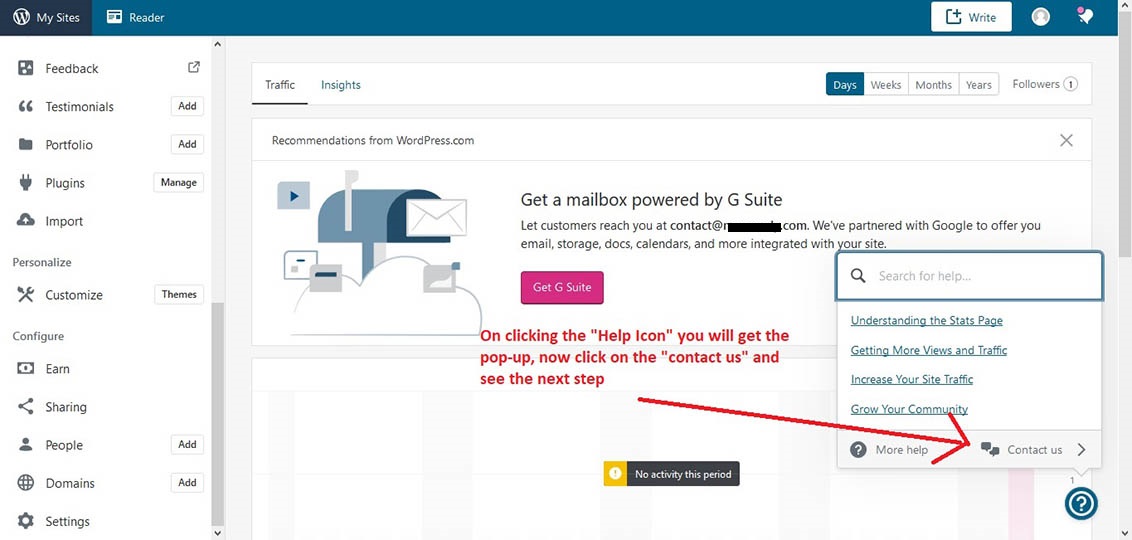The height and width of the screenshot is (540, 1132).
Task: Click the Import cloud upload icon
Action: (26, 220)
